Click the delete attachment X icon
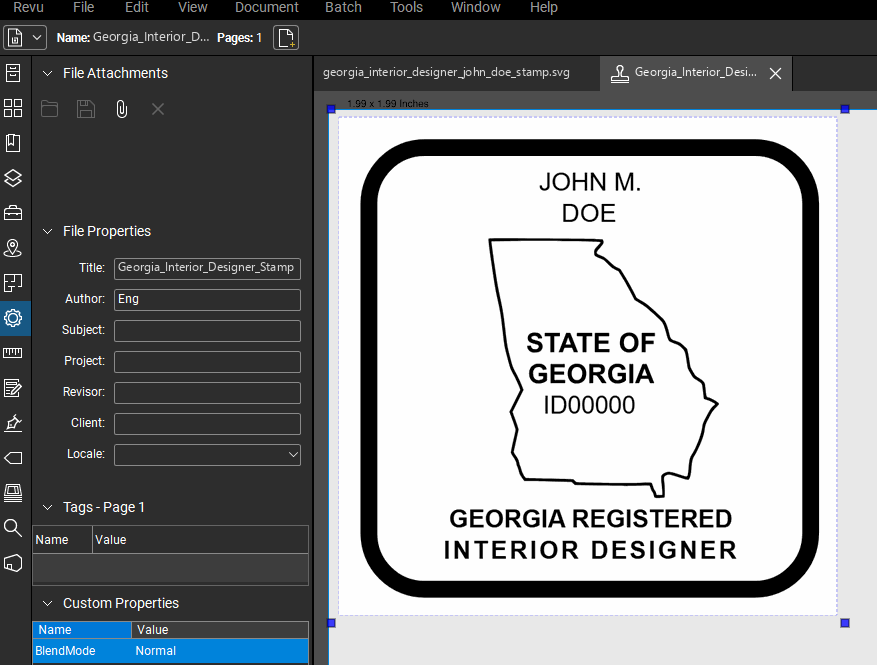 click(158, 109)
